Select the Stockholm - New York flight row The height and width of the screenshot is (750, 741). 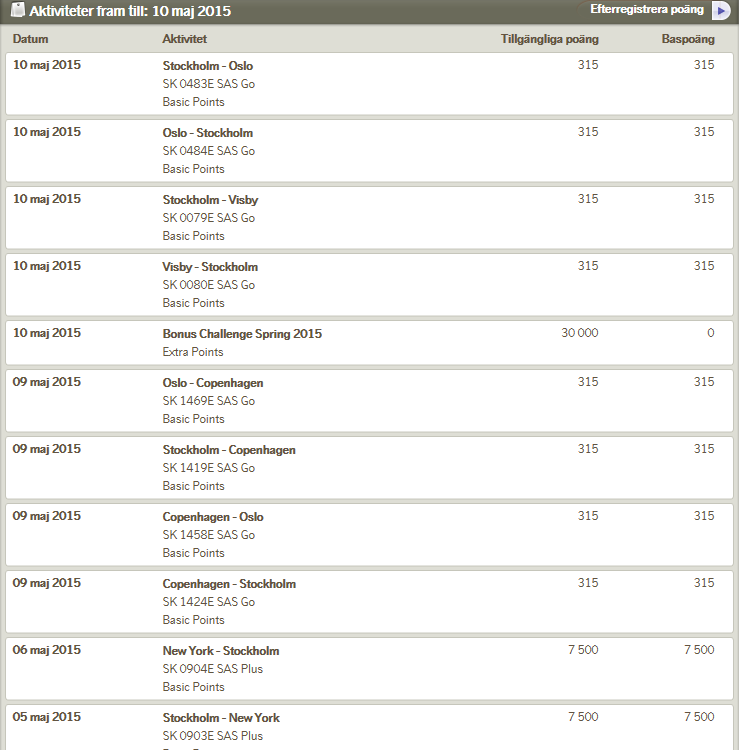[x=221, y=718]
